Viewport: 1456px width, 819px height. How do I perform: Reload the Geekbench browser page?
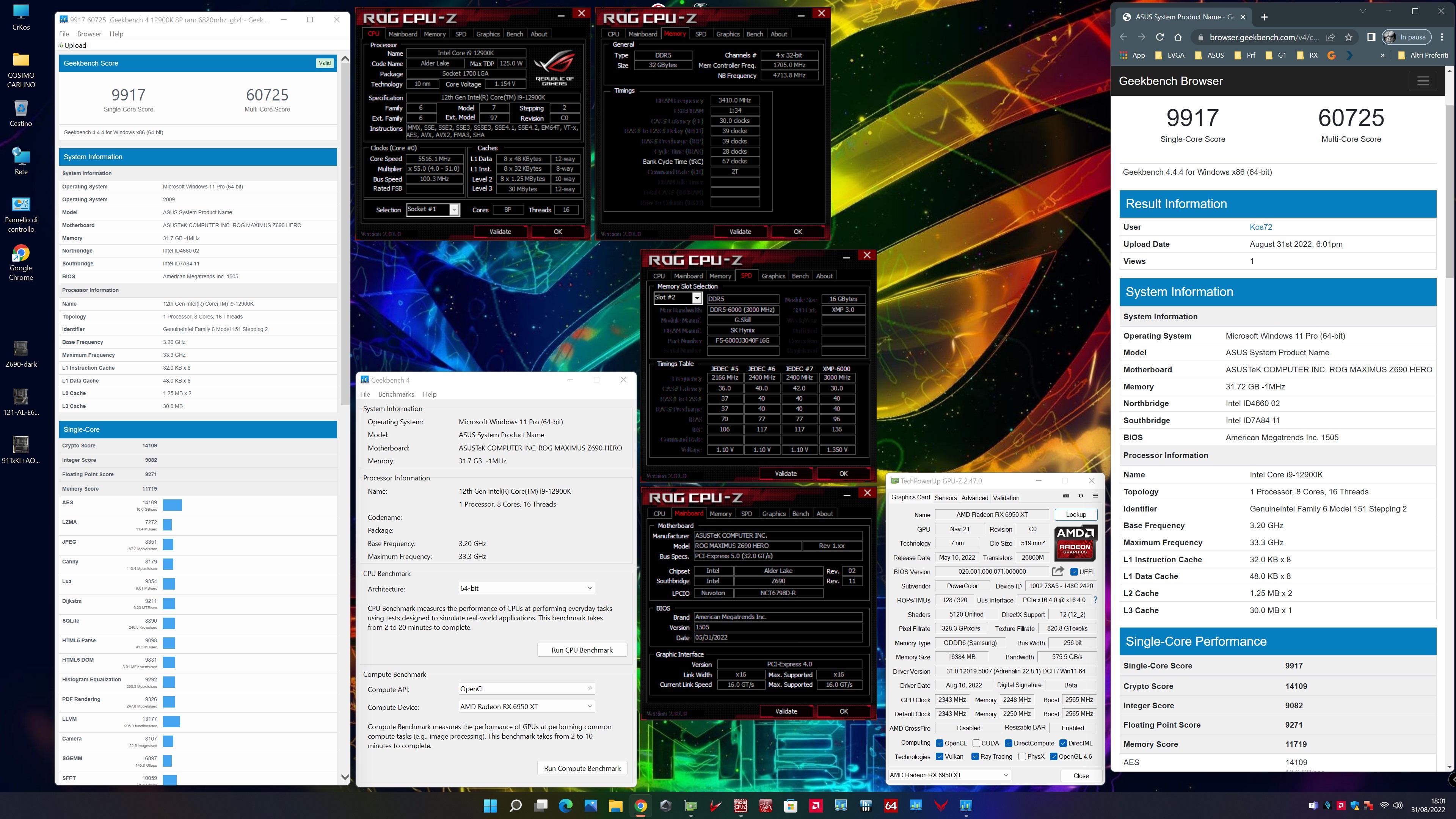tap(1160, 37)
